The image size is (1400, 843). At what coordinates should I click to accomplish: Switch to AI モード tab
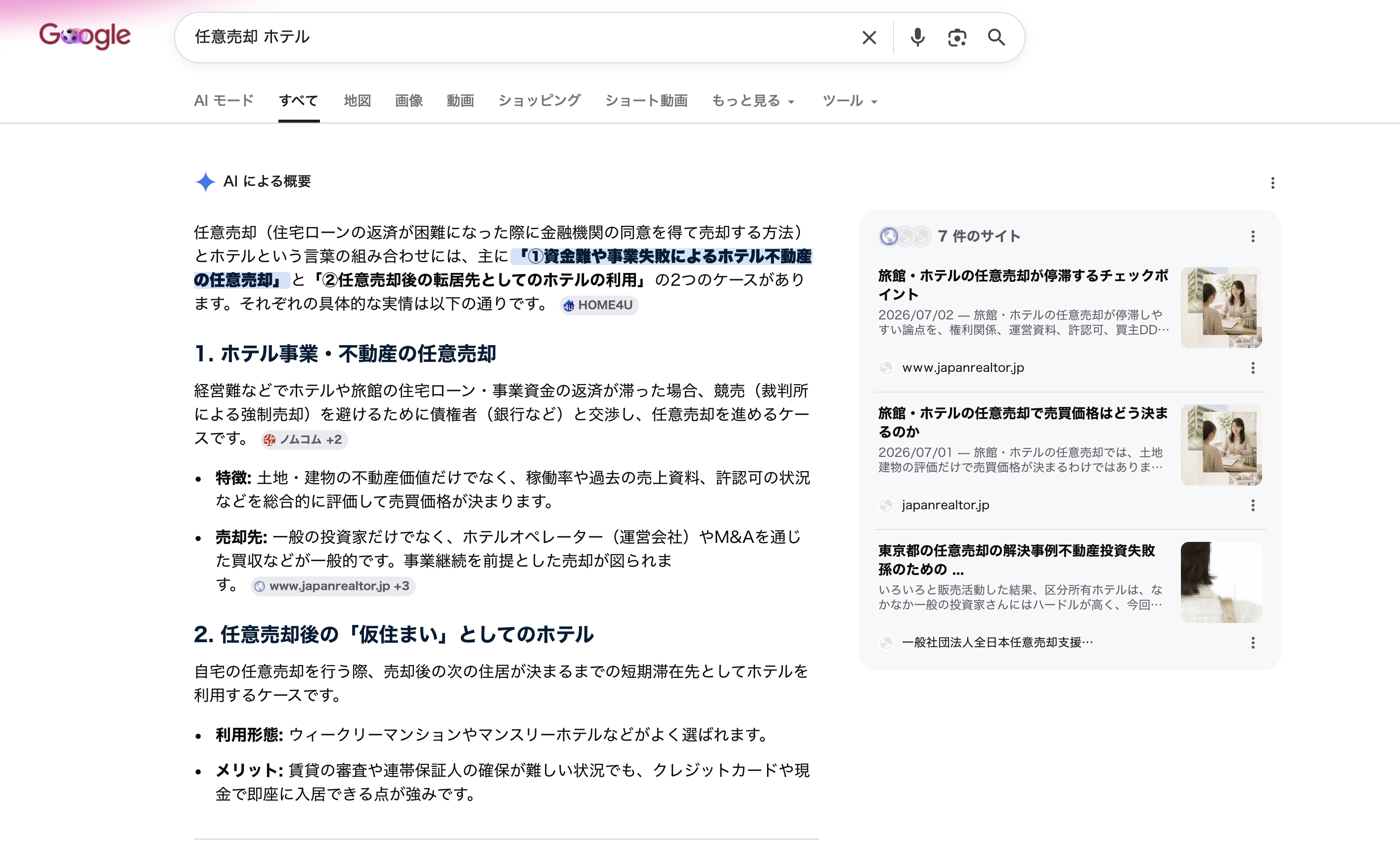pos(224,100)
